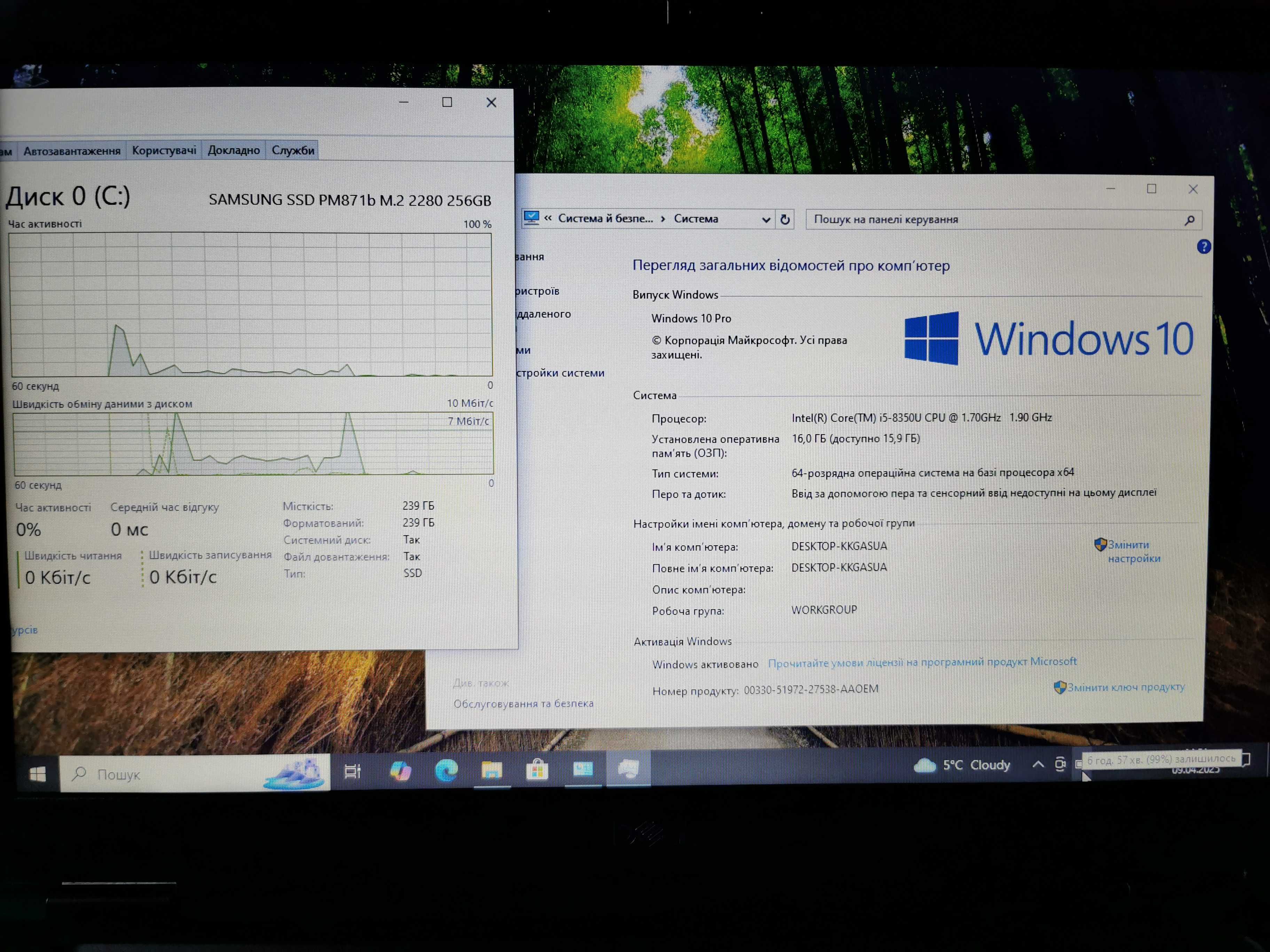The width and height of the screenshot is (1270, 952).
Task: Click the Windows 10 logo image
Action: tap(1049, 339)
